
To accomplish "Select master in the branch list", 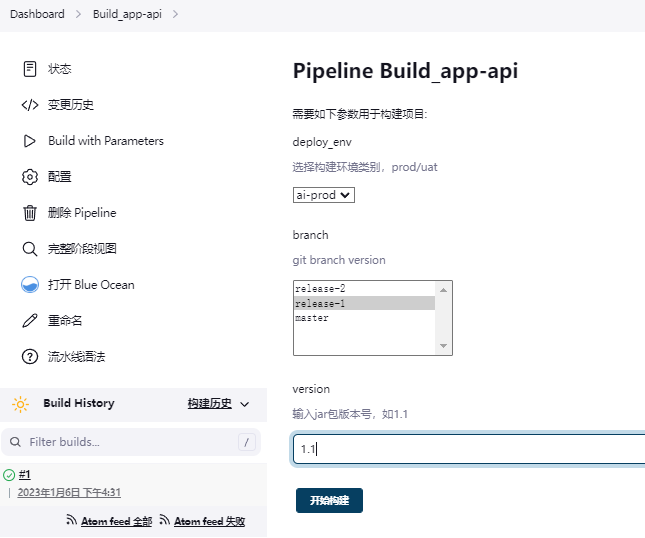I will 364,318.
